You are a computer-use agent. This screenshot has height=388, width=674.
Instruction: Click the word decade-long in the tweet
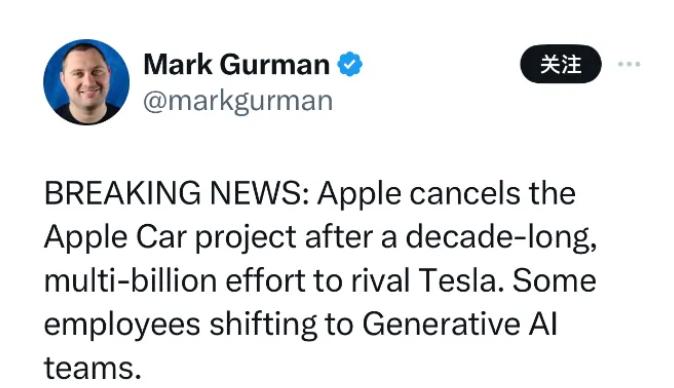pos(501,238)
